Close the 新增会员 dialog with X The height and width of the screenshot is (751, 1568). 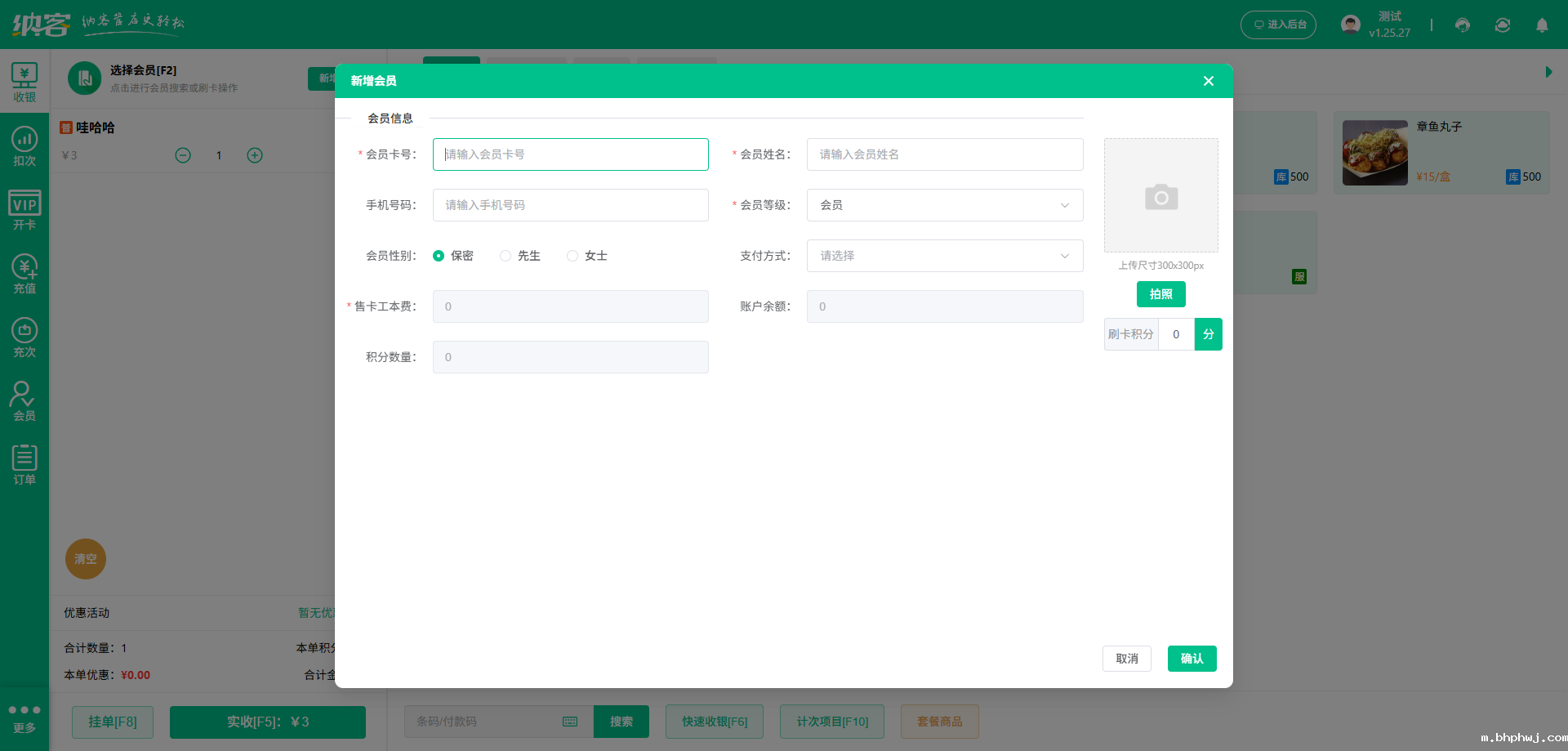pos(1209,81)
